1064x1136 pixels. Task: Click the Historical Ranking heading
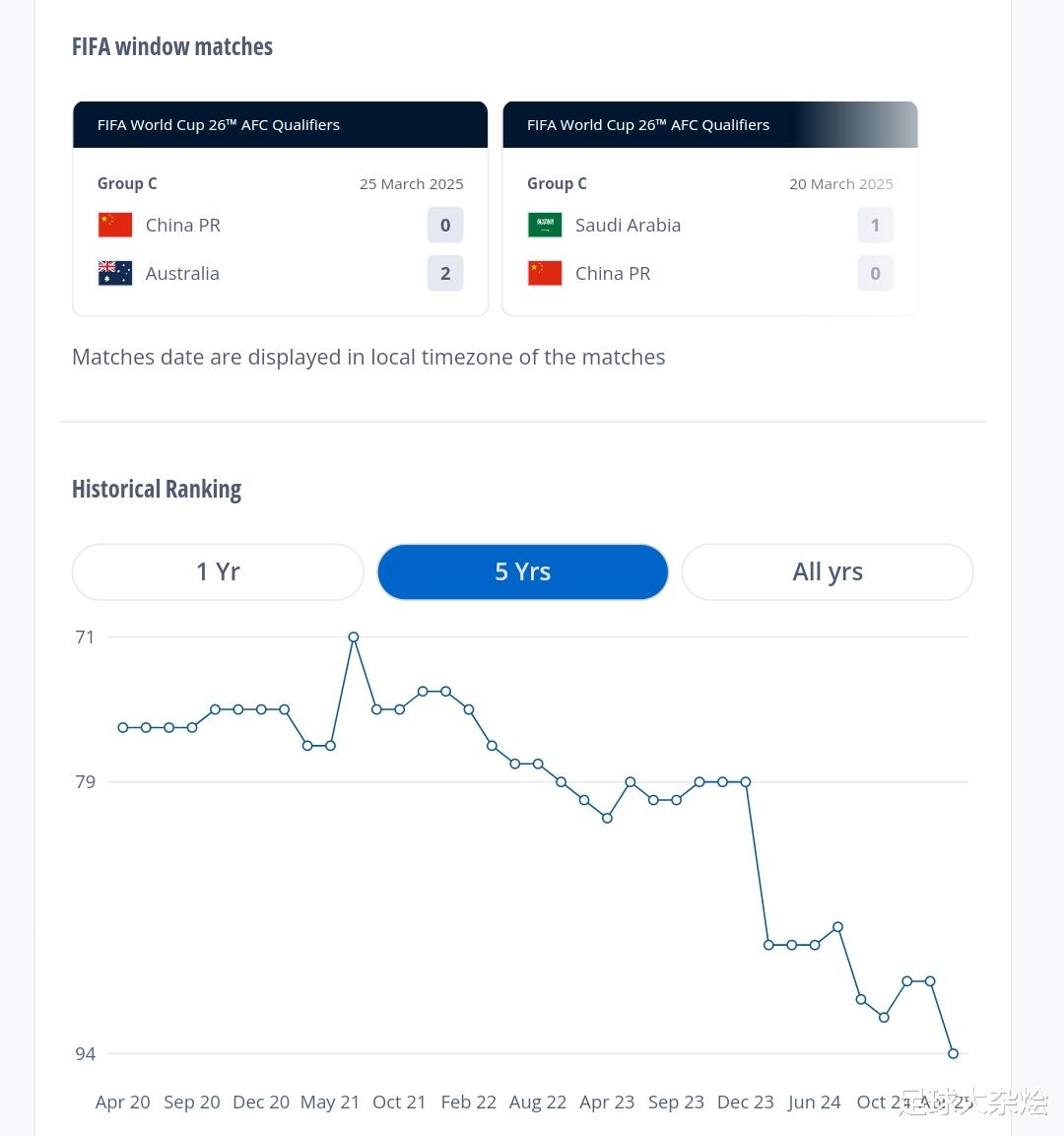pos(157,490)
